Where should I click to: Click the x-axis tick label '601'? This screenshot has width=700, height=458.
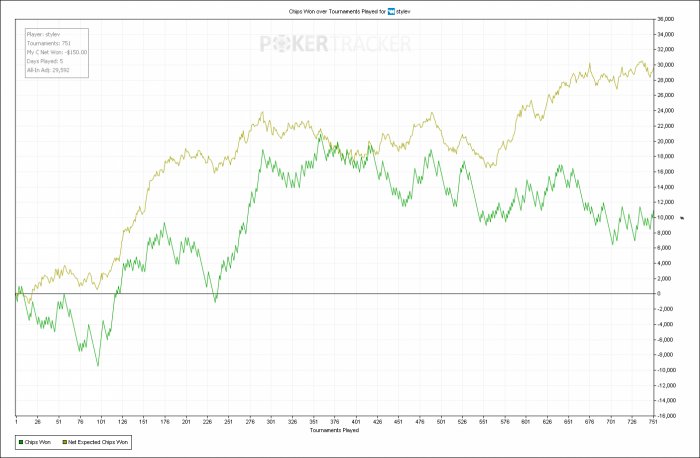pyautogui.click(x=526, y=421)
